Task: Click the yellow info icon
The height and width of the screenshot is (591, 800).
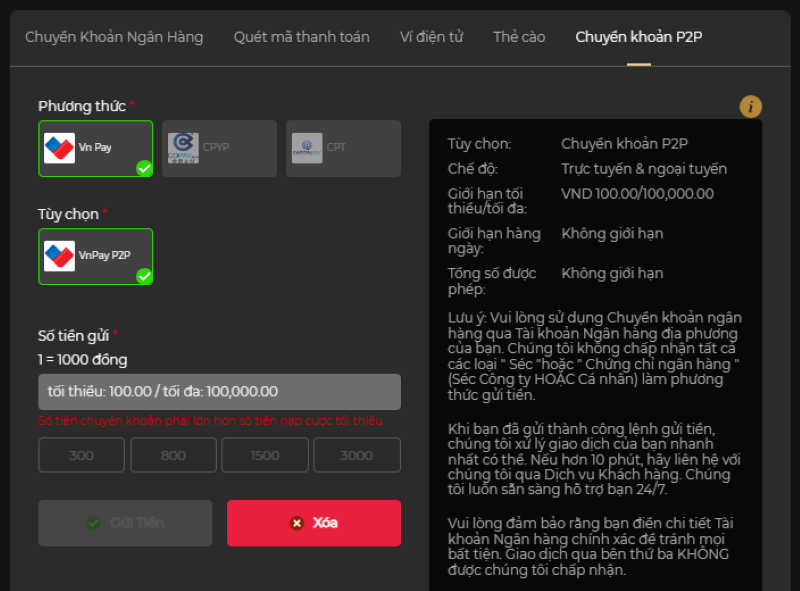Action: (751, 107)
